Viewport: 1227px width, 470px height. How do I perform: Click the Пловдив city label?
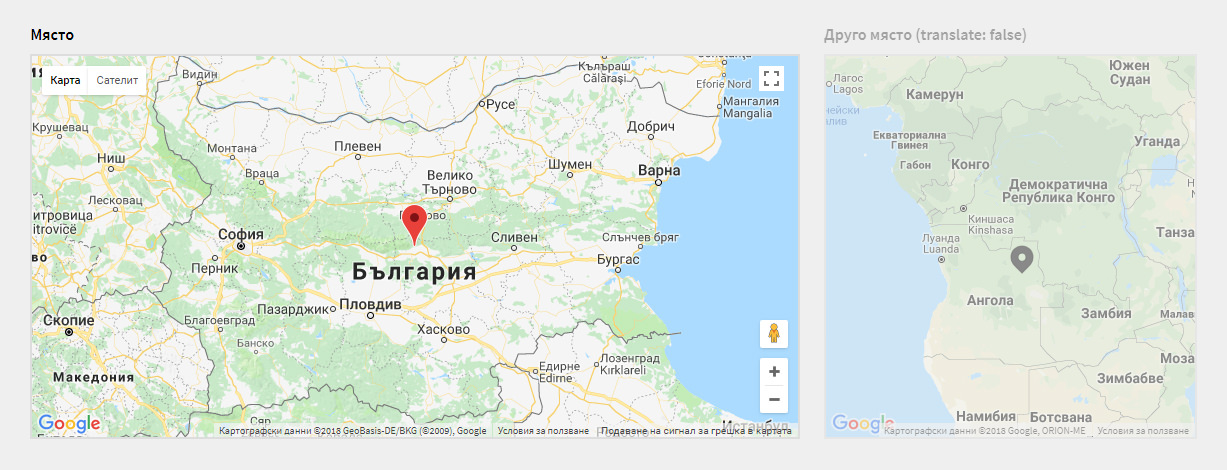(370, 304)
